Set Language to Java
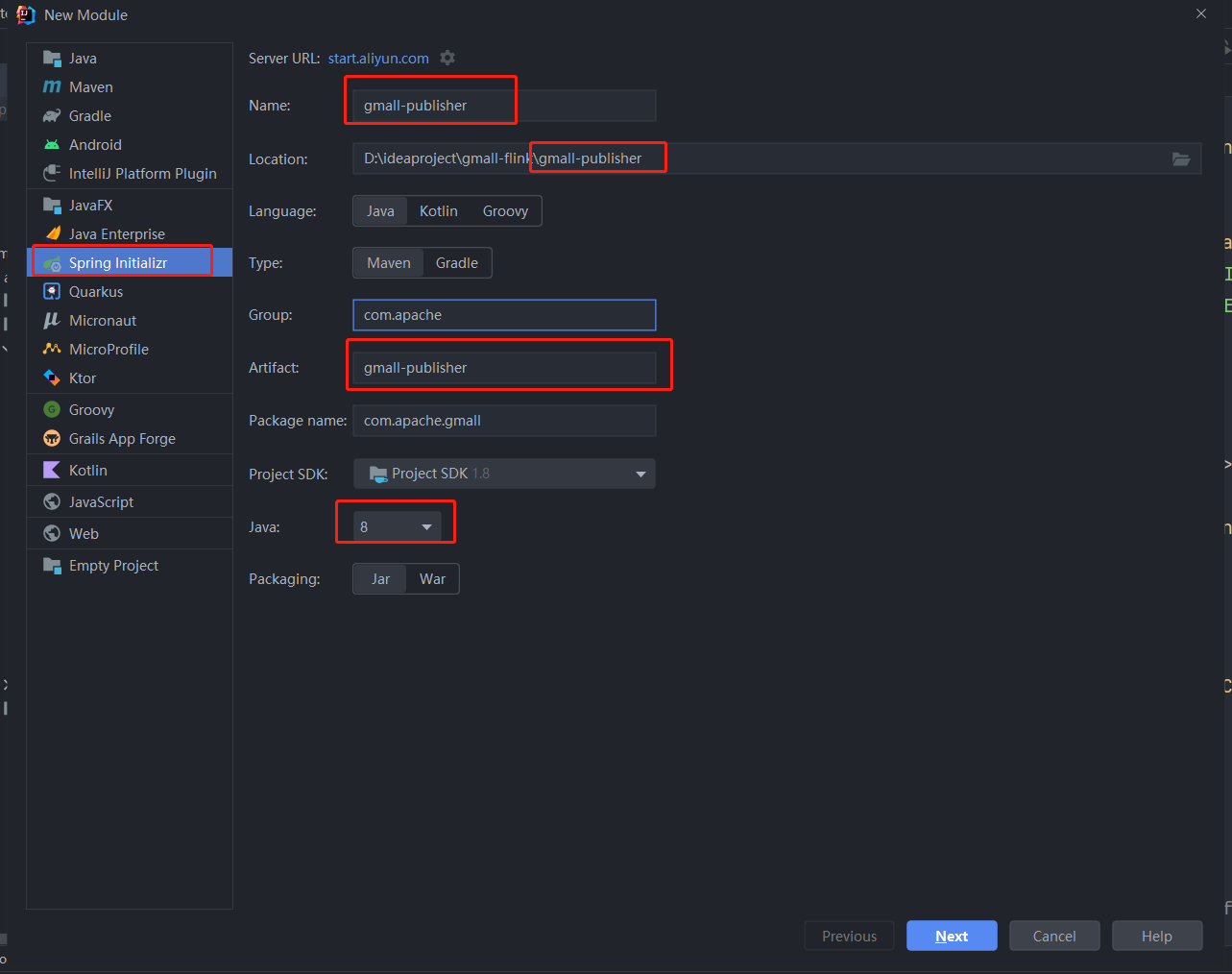Screen dimensions: 1232x974 (x=380, y=211)
